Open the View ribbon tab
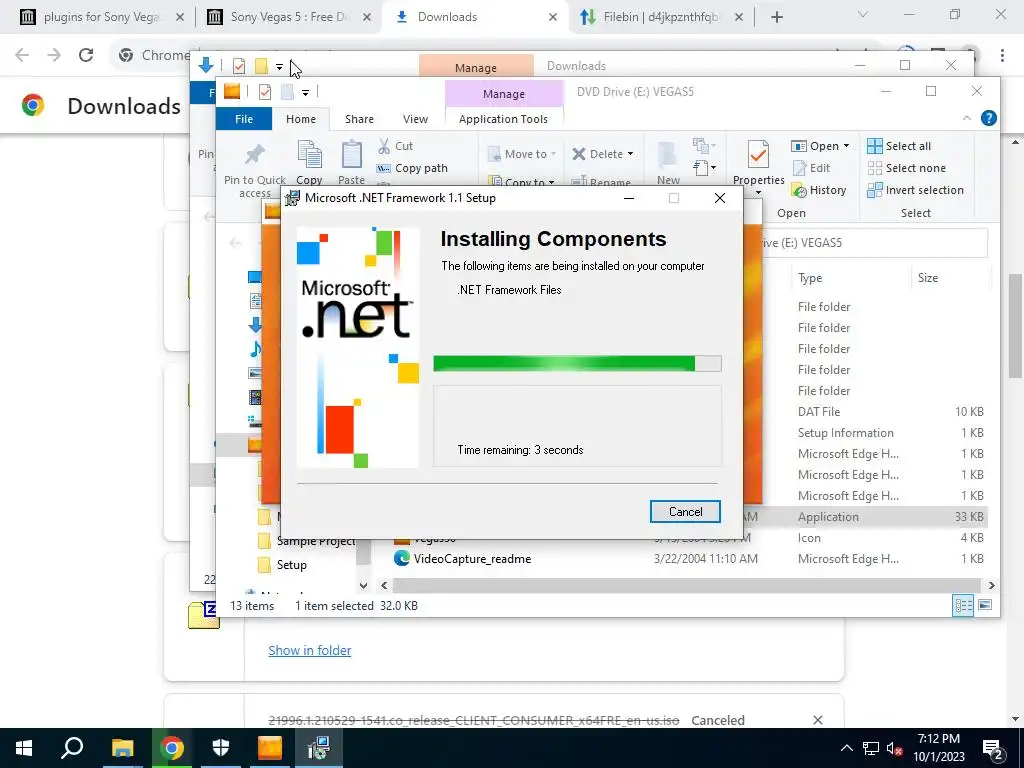This screenshot has width=1024, height=768. click(415, 119)
